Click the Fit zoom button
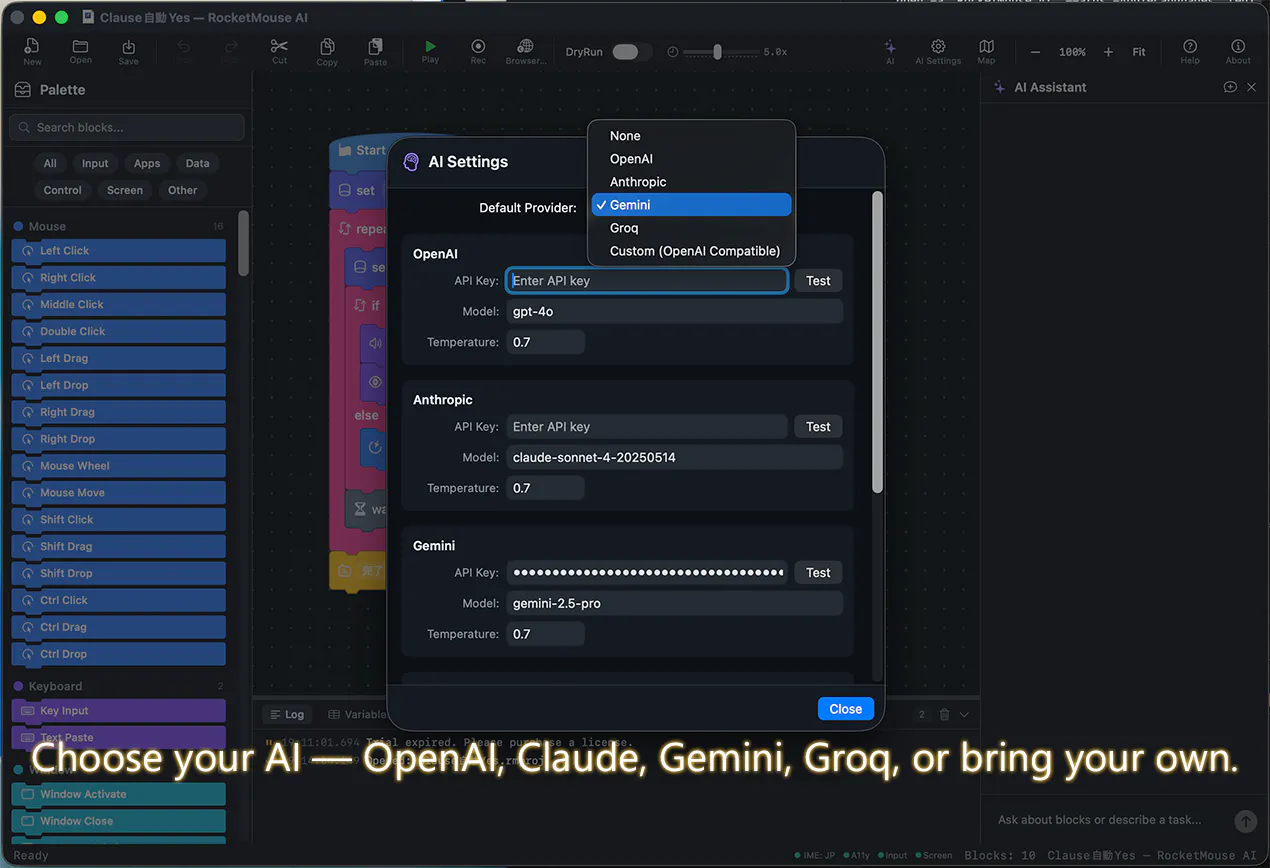This screenshot has height=868, width=1270. (1139, 52)
